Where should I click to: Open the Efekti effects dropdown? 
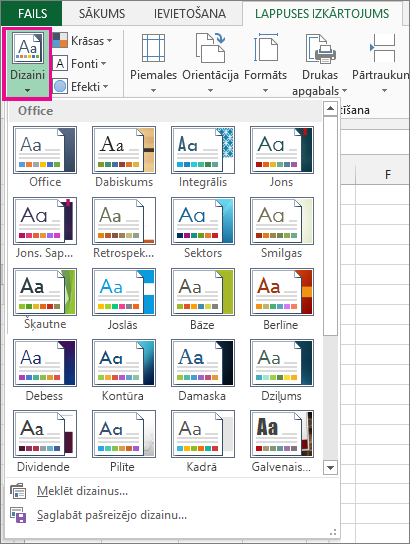coord(80,86)
